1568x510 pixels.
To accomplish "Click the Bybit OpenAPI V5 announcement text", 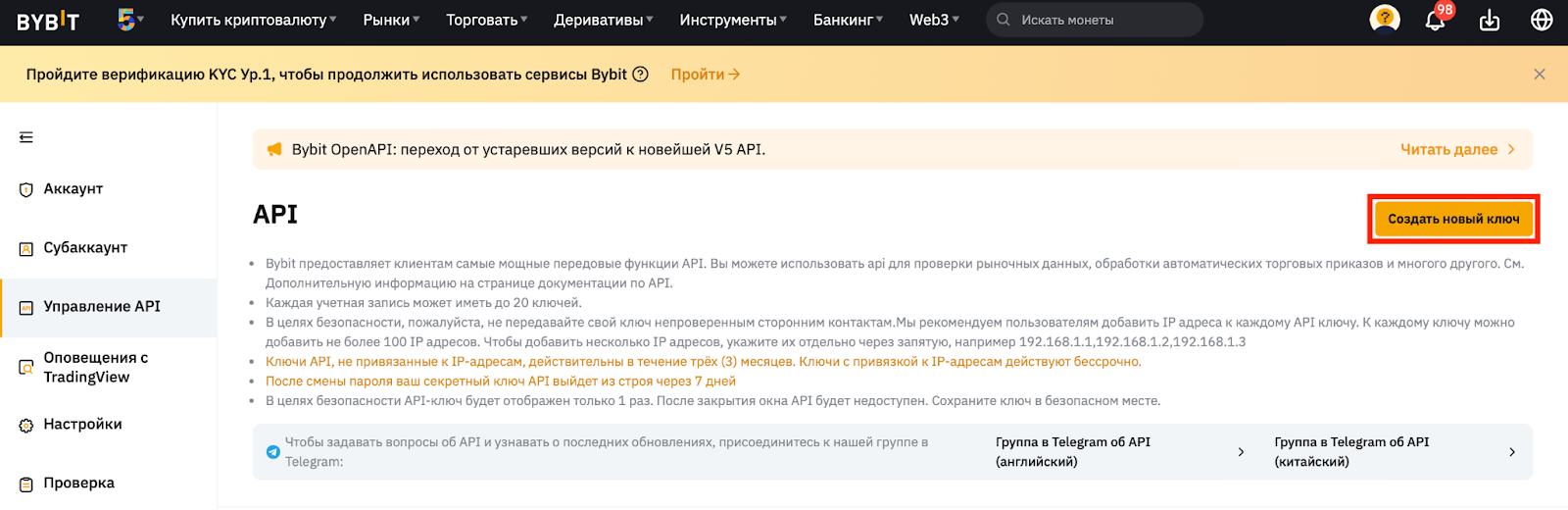I will 528,150.
